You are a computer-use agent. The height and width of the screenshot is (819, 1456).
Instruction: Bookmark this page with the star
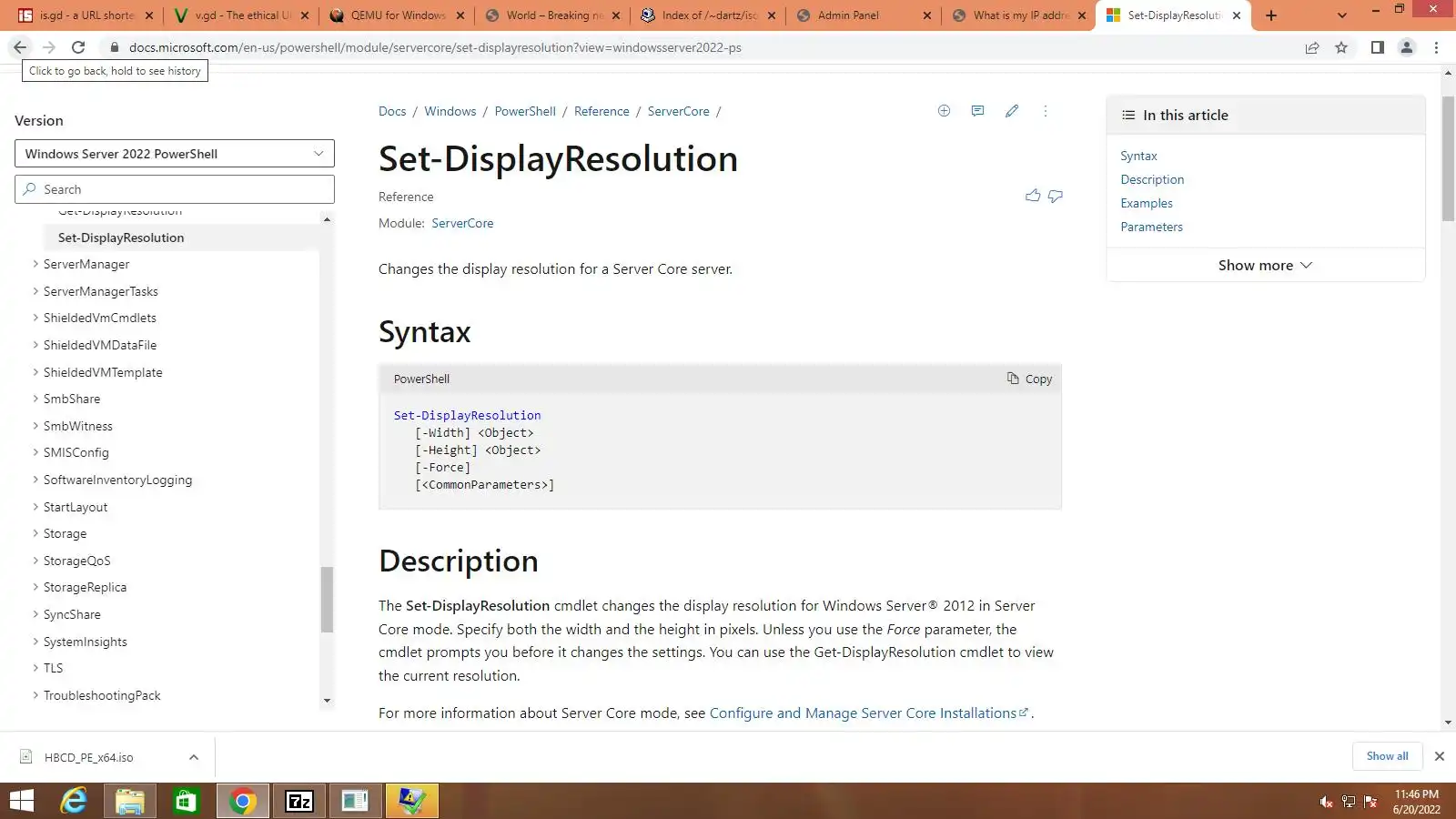(x=1341, y=47)
